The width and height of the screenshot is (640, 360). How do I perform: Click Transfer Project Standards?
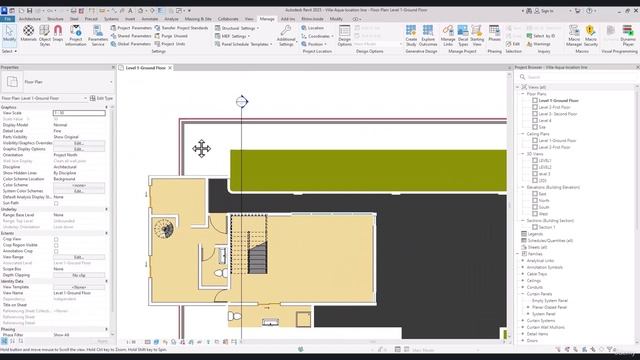pos(181,28)
